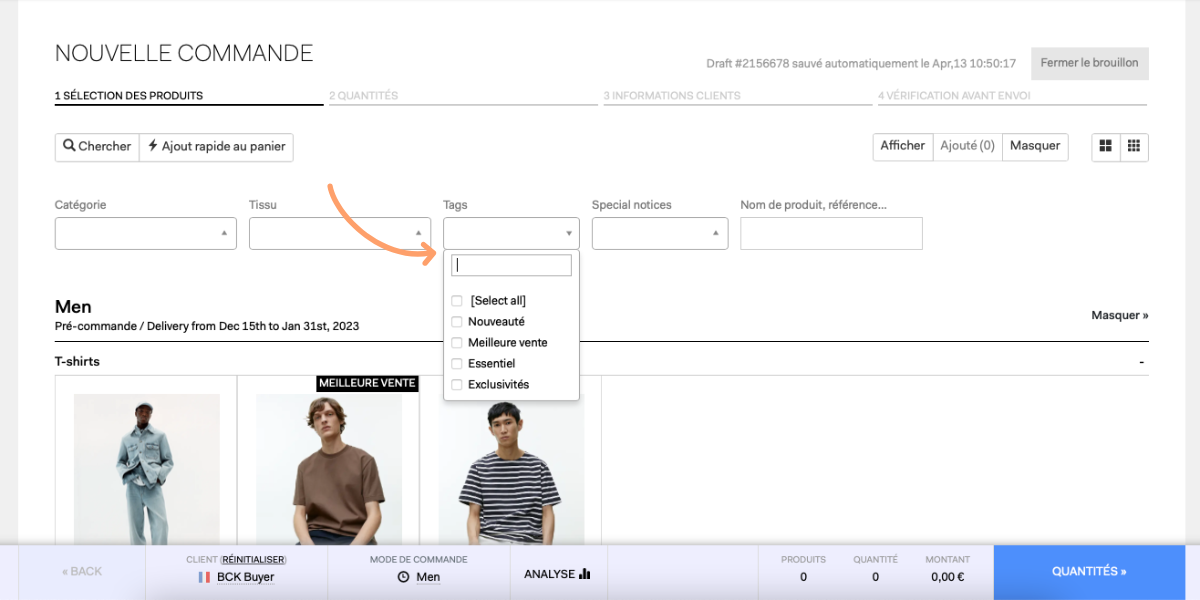Open the Special notices dropdown
The image size is (1200, 600).
click(x=660, y=233)
